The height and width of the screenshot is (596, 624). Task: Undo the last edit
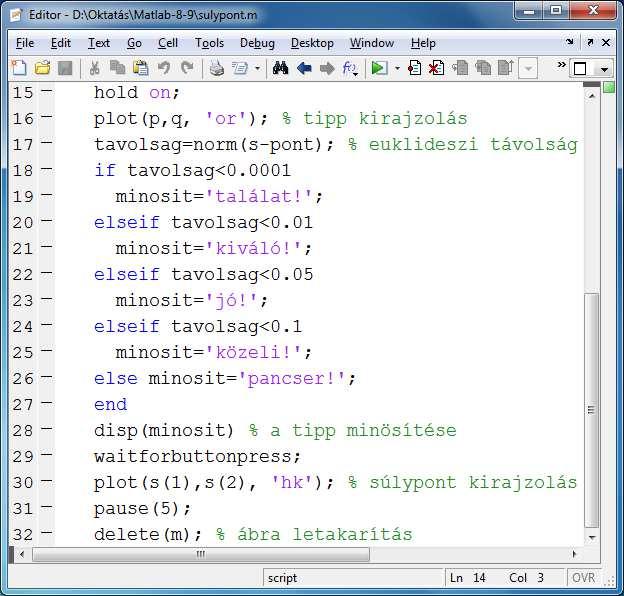[x=164, y=68]
